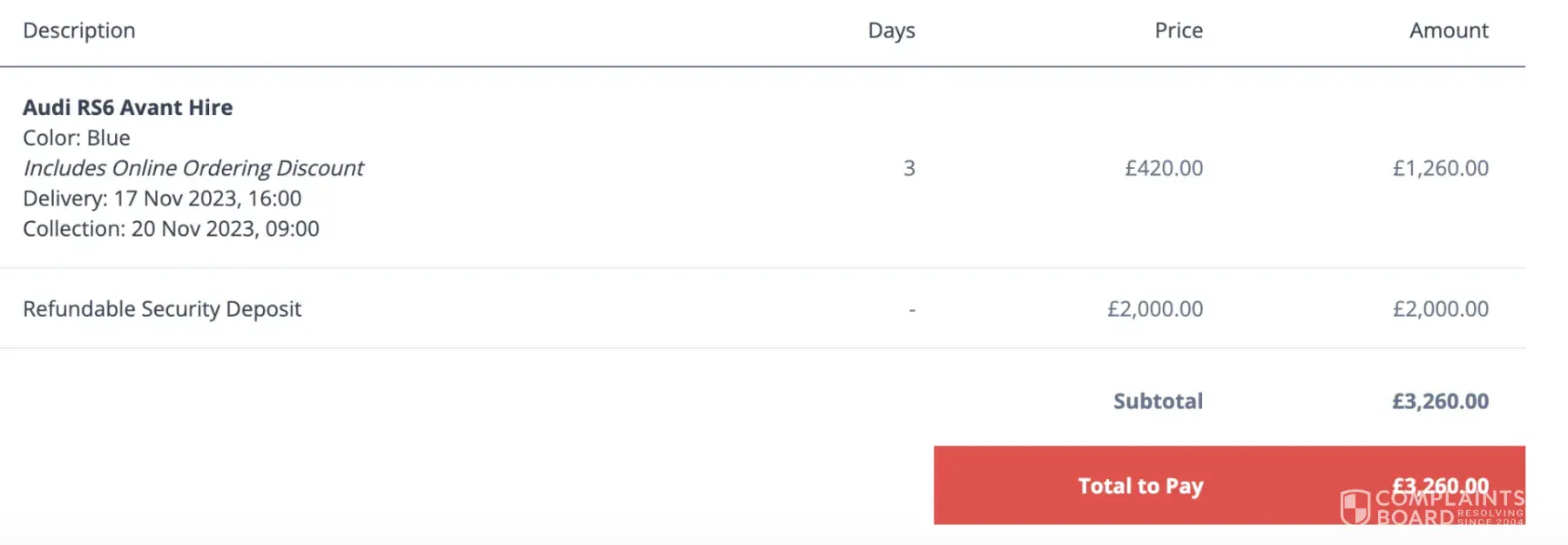The width and height of the screenshot is (1568, 545).
Task: Click the £420.00 daily price
Action: coord(1164,168)
